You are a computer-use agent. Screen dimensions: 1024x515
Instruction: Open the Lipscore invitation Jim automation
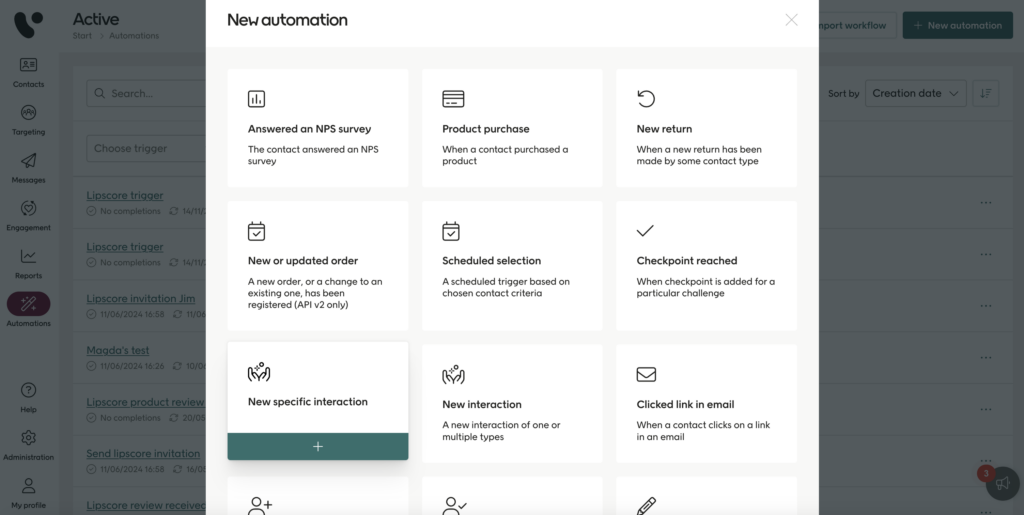click(x=140, y=299)
